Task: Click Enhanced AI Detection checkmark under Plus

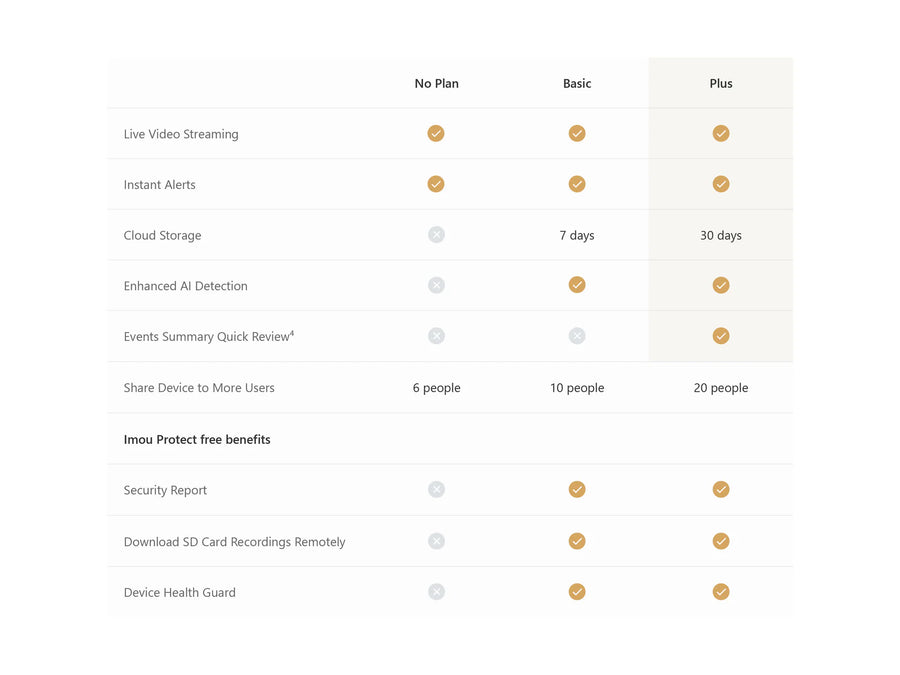Action: coord(721,285)
